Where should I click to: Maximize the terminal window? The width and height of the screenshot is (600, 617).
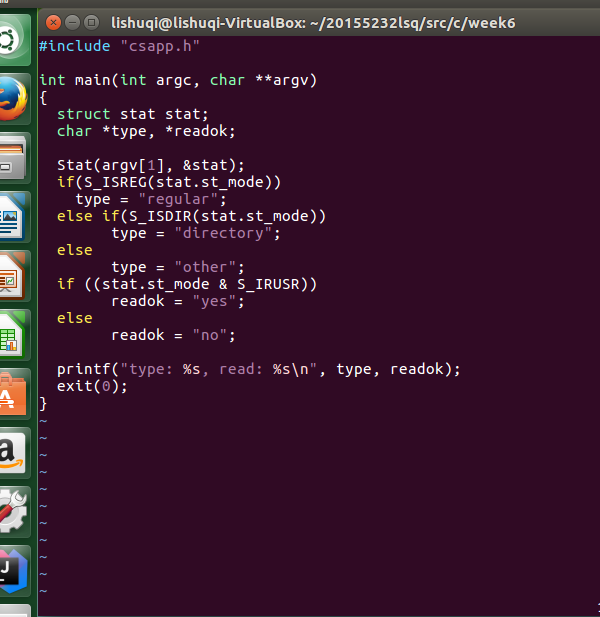92,22
